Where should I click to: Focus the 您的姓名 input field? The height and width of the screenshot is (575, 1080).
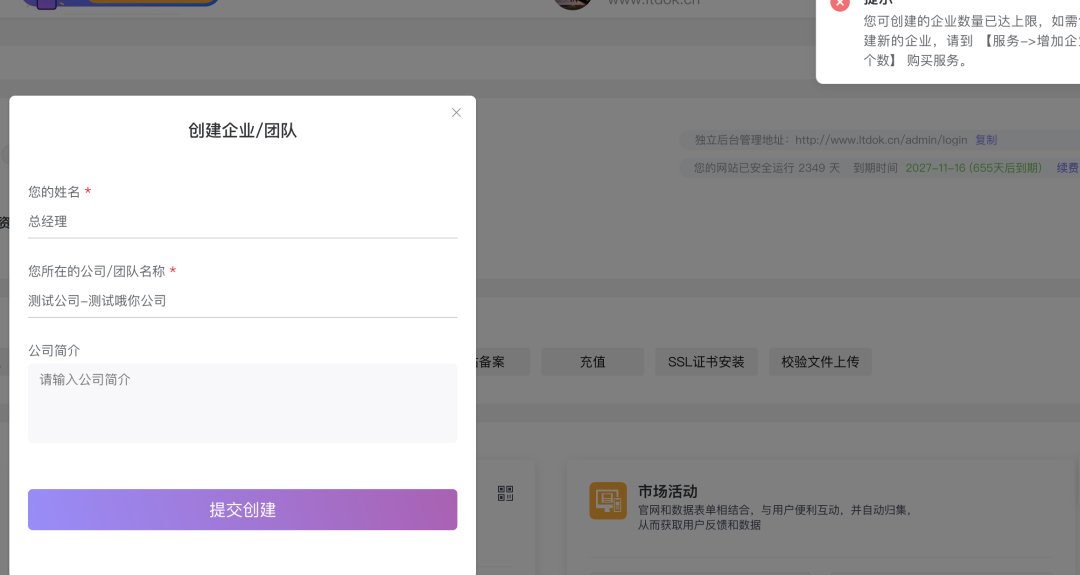242,222
